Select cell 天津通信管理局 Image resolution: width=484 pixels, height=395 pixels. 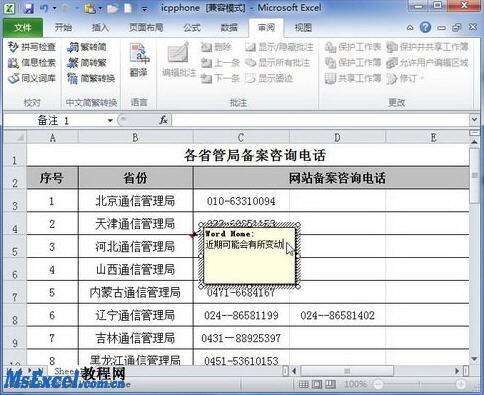135,224
